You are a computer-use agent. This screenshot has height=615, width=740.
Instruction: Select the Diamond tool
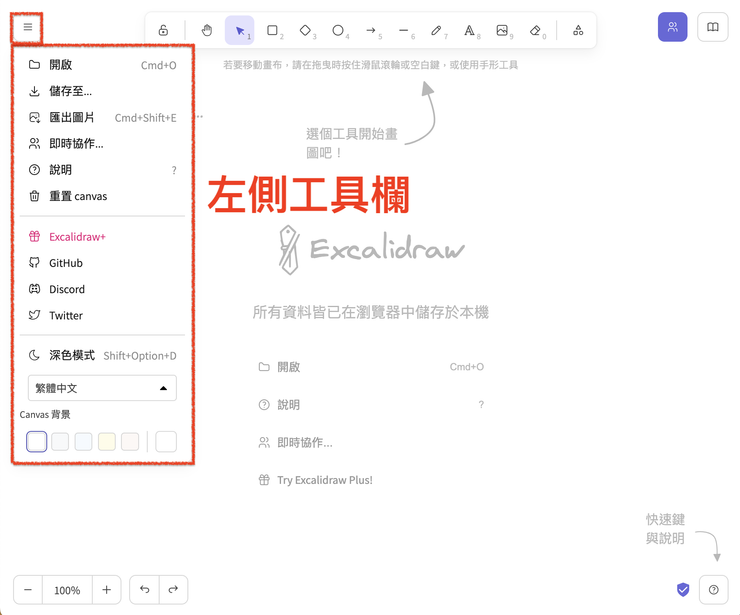[x=305, y=30]
